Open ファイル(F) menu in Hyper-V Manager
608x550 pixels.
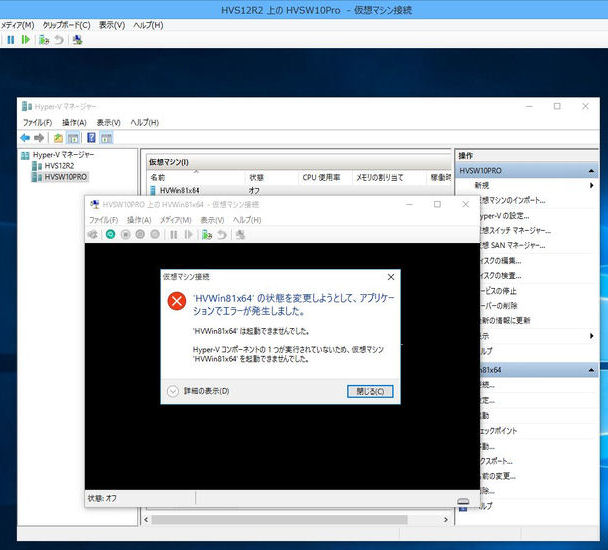click(37, 123)
